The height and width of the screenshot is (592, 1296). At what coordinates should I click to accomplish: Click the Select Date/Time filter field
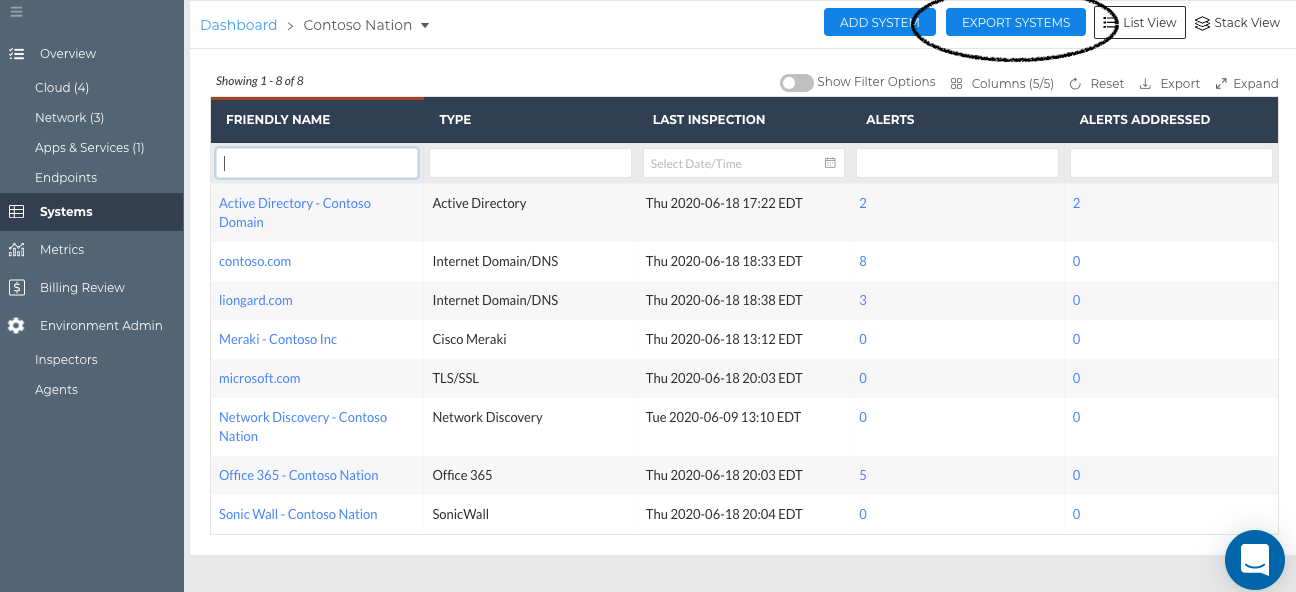[744, 163]
